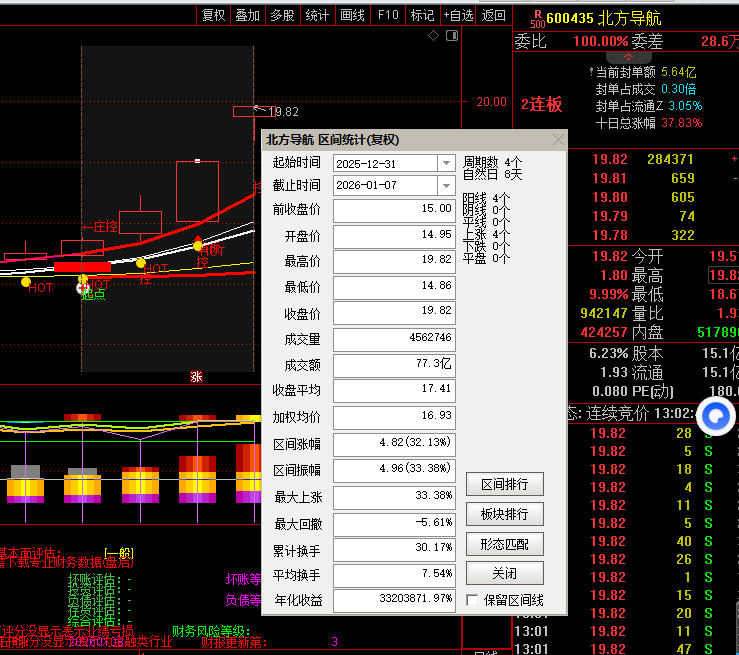This screenshot has width=739, height=655.
Task: Click the green 起点 start marker on chart
Action: (x=93, y=295)
